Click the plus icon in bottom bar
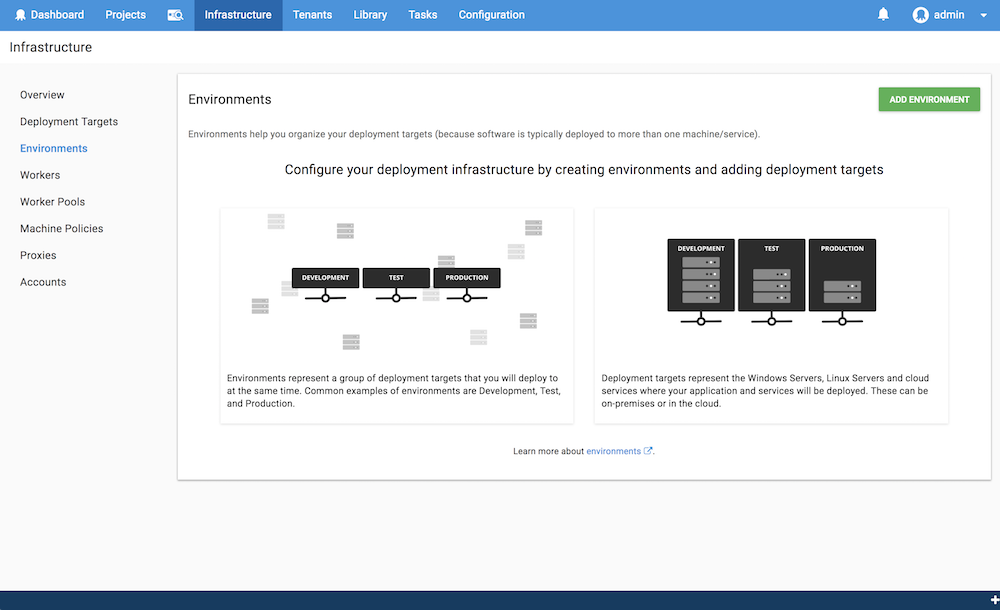 pyautogui.click(x=994, y=600)
